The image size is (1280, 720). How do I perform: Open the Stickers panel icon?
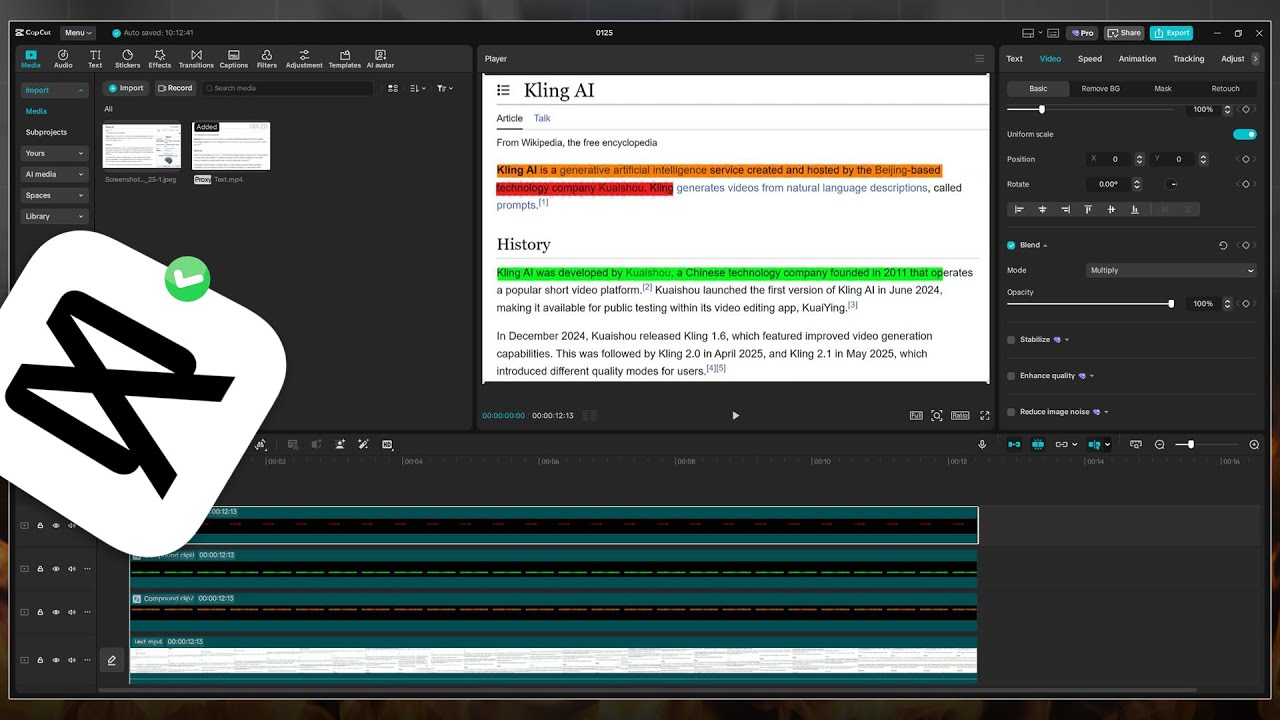click(x=127, y=59)
